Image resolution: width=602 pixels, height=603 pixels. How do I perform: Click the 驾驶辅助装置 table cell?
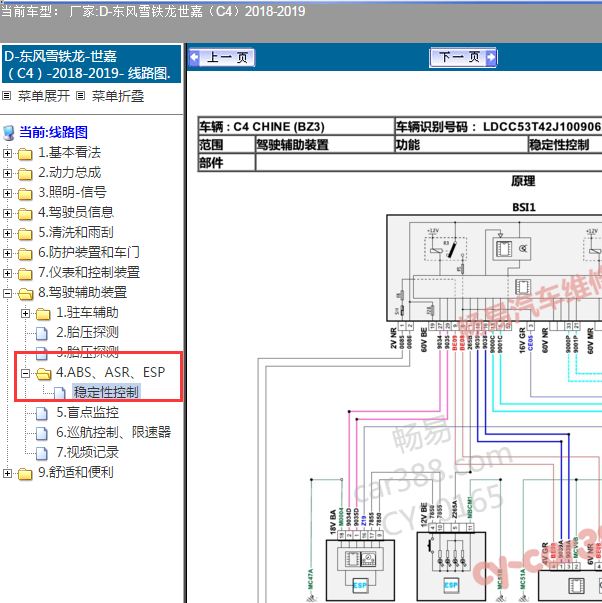325,145
